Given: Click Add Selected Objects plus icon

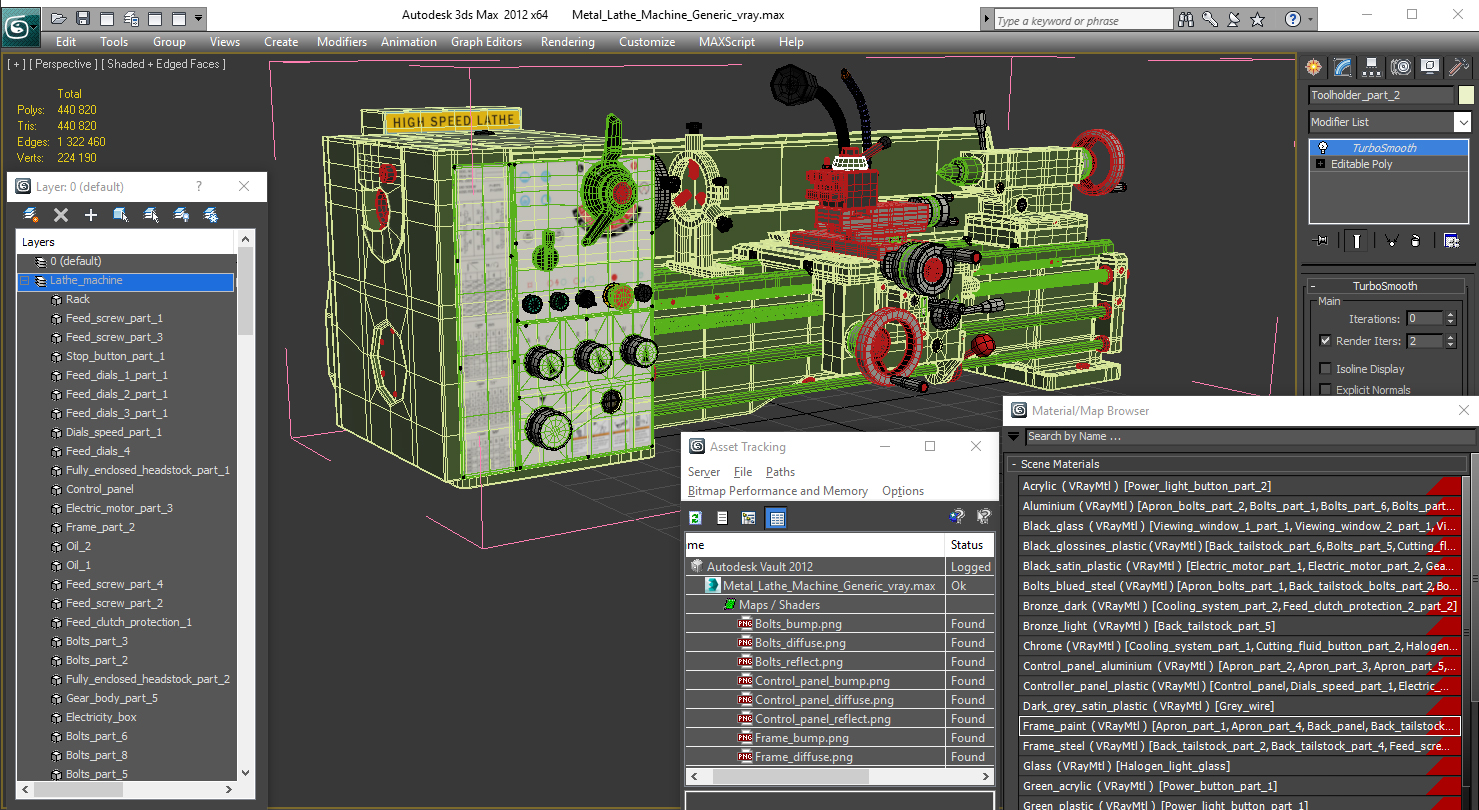Looking at the screenshot, I should pyautogui.click(x=91, y=215).
